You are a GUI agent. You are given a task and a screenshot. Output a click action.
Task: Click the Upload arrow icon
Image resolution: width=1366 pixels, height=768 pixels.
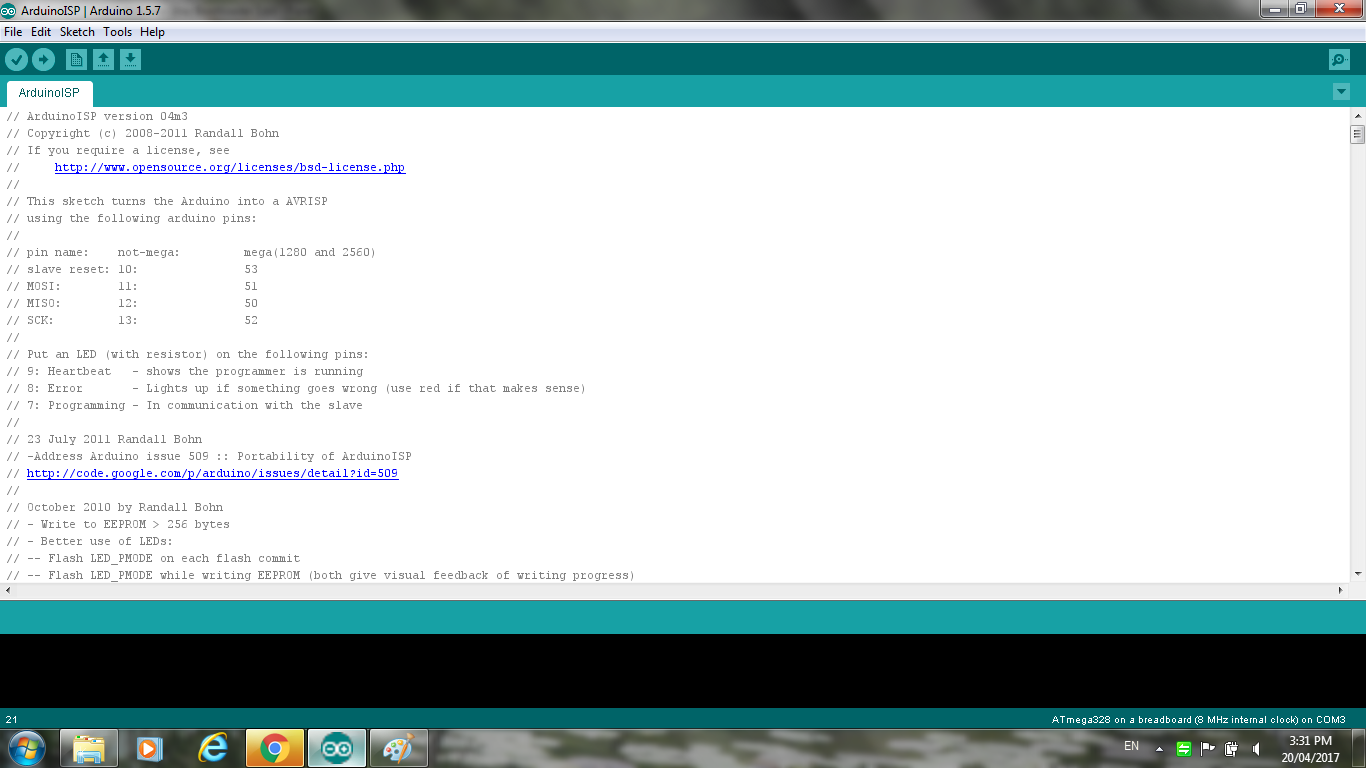43,60
